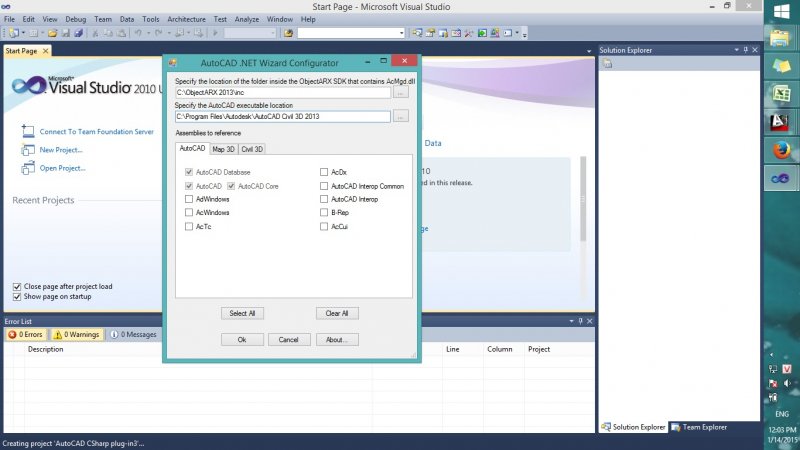
Task: Click the Redo toolbar icon
Action: pyautogui.click(x=159, y=33)
